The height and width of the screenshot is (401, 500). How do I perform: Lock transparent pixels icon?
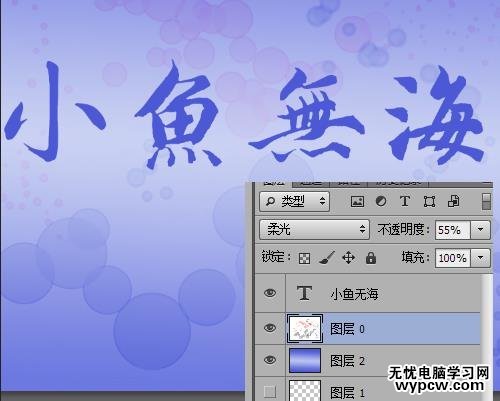304,258
